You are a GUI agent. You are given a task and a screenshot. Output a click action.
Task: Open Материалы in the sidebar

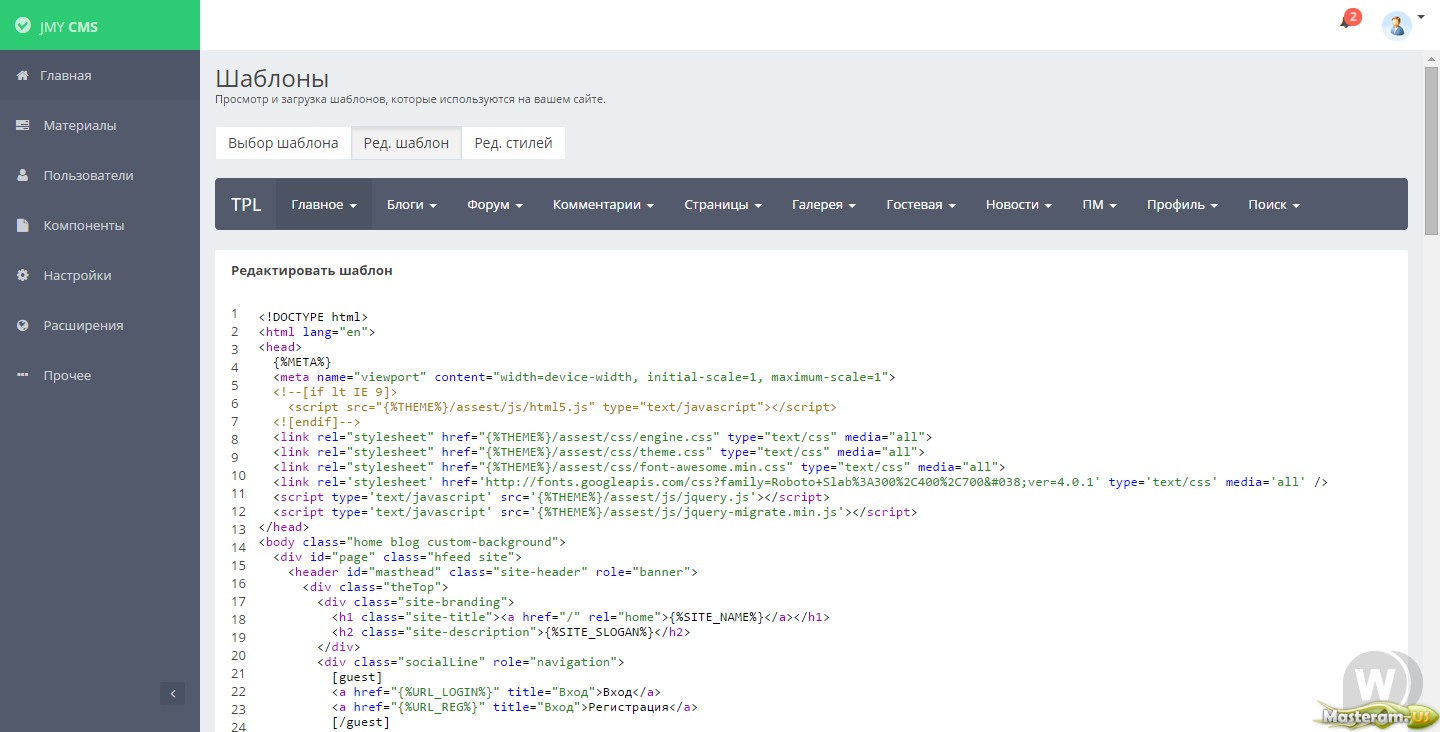pyautogui.click(x=100, y=125)
